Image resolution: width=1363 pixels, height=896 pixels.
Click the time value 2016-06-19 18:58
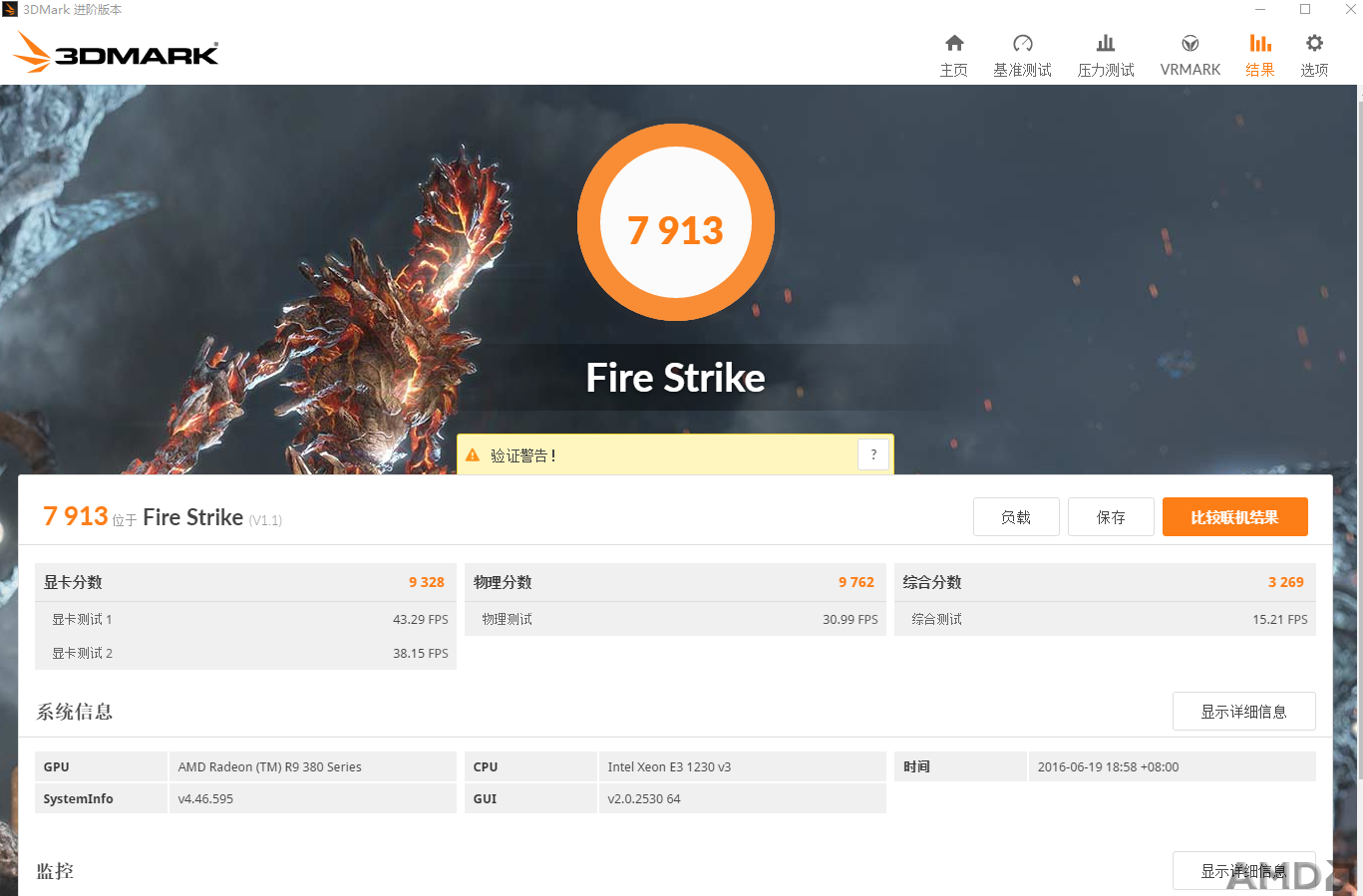tap(1172, 766)
